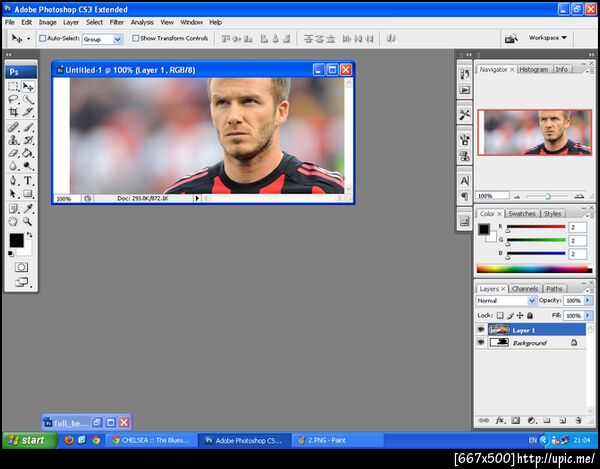Open the document status bar arrow menu
Image resolution: width=600 pixels, height=469 pixels.
tap(197, 198)
